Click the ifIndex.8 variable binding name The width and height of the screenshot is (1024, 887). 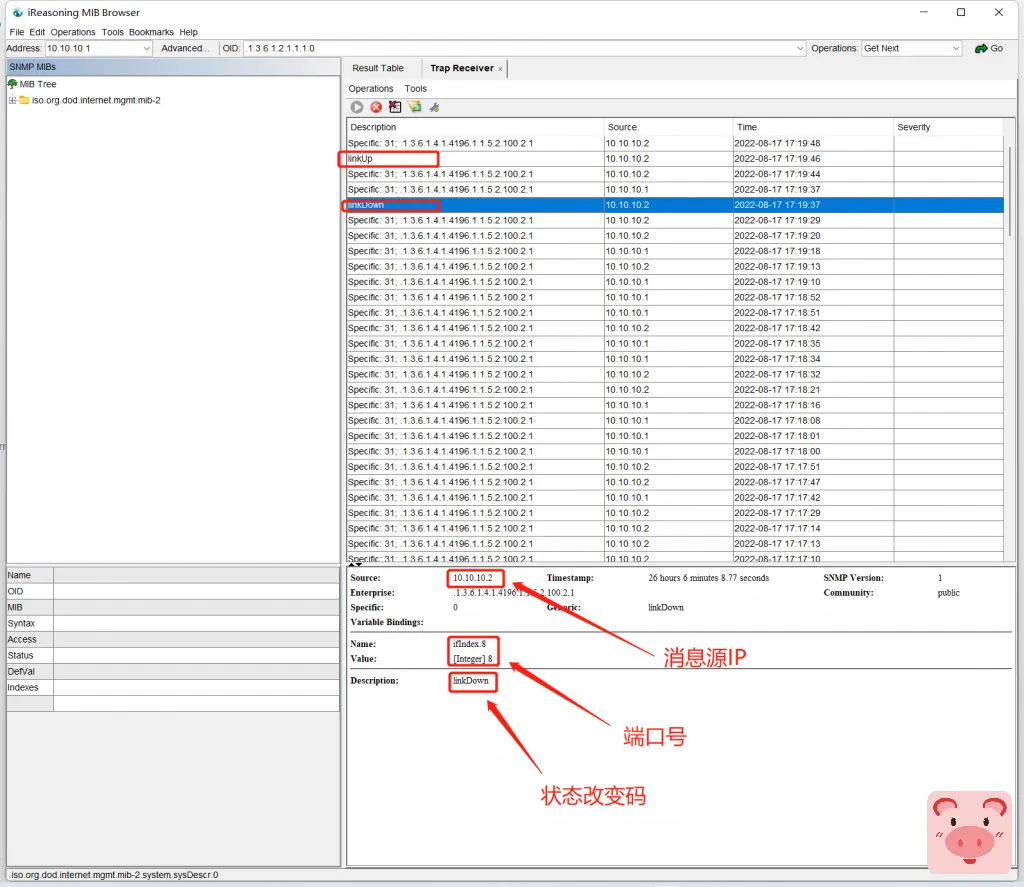(x=470, y=644)
